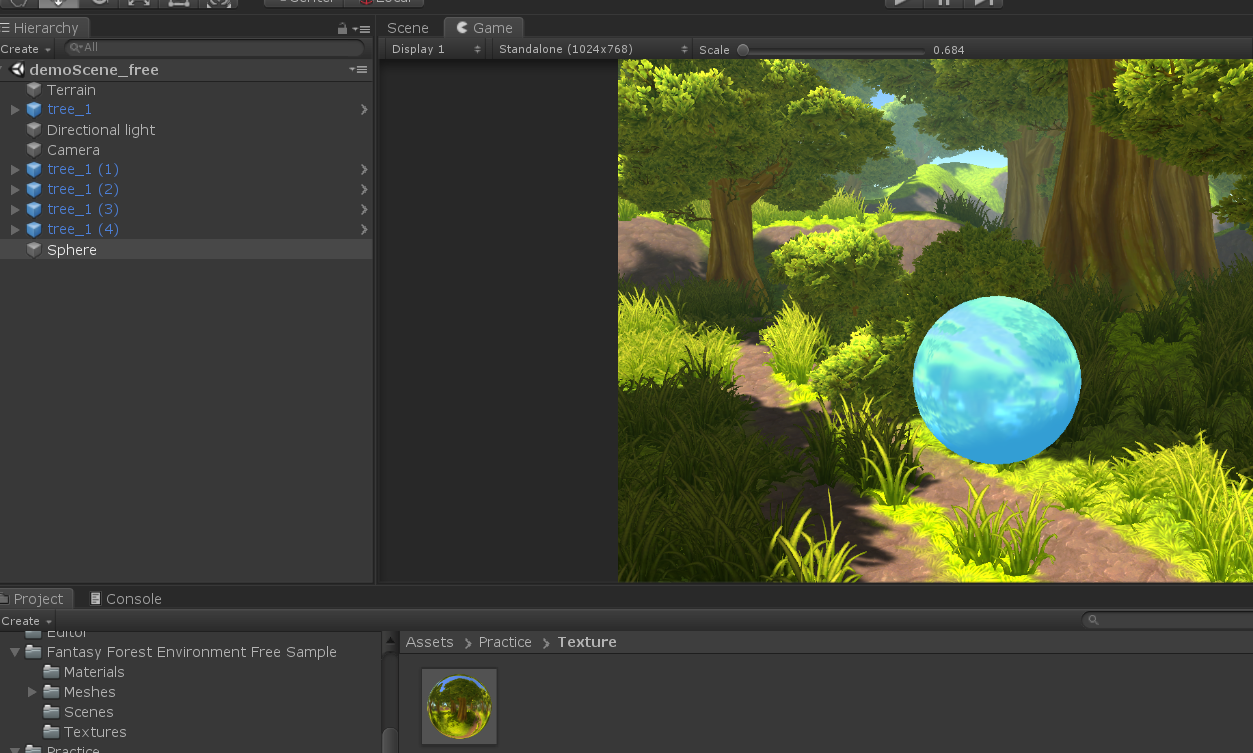Click the Sphere object cube icon
This screenshot has height=753, width=1253.
tap(34, 250)
